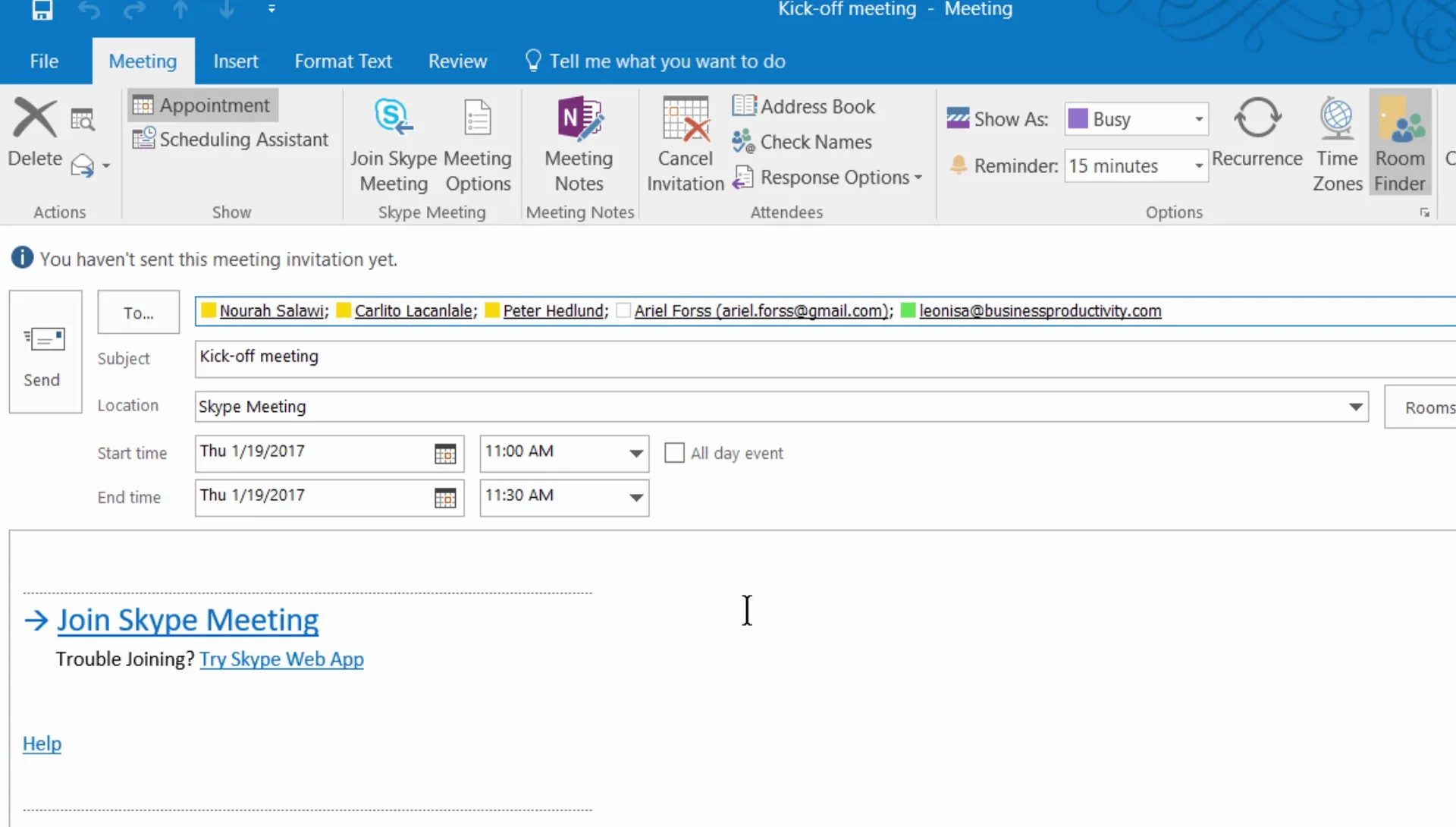The image size is (1456, 827).
Task: Run Check Names on attendees
Action: pyautogui.click(x=802, y=142)
